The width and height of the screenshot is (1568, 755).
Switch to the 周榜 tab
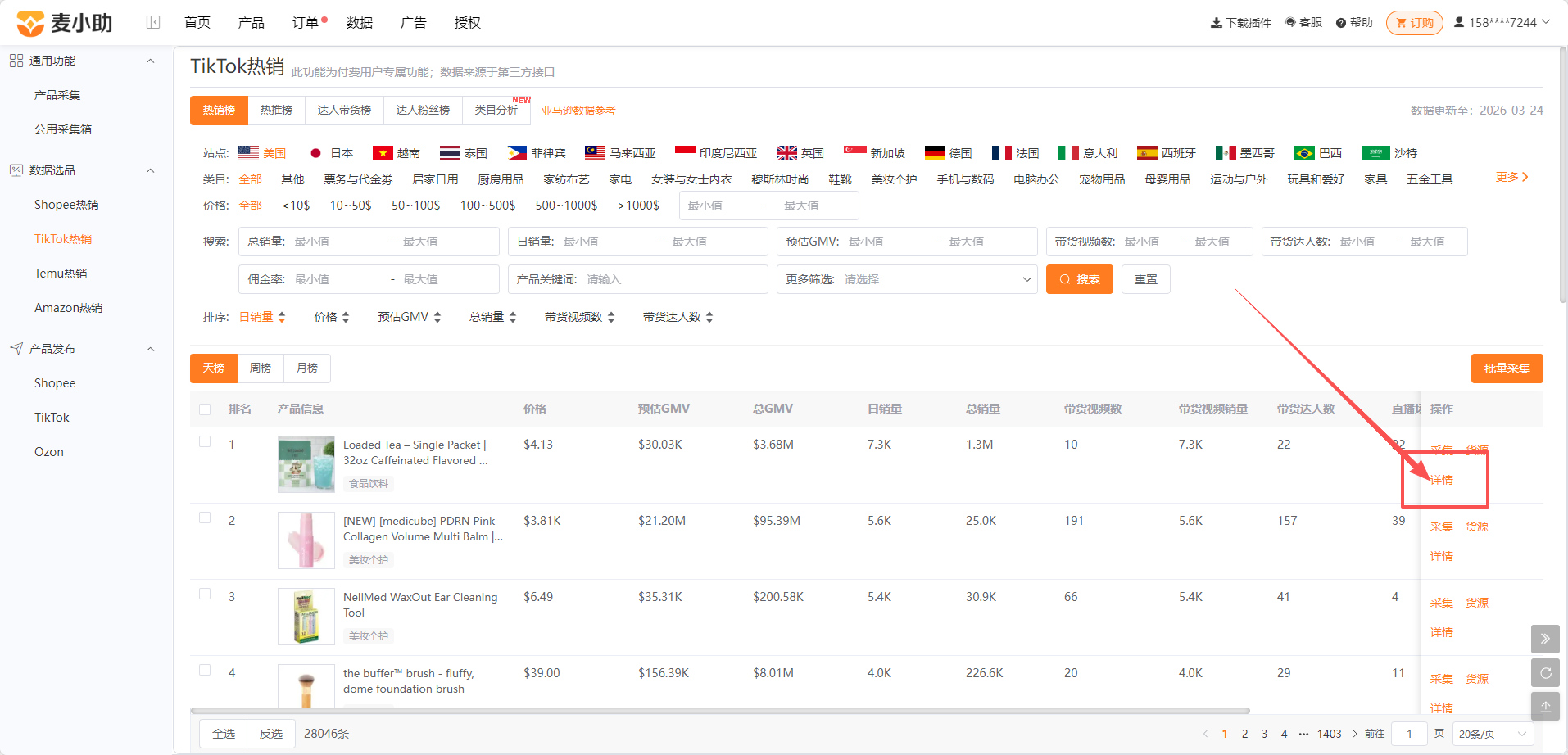click(261, 368)
